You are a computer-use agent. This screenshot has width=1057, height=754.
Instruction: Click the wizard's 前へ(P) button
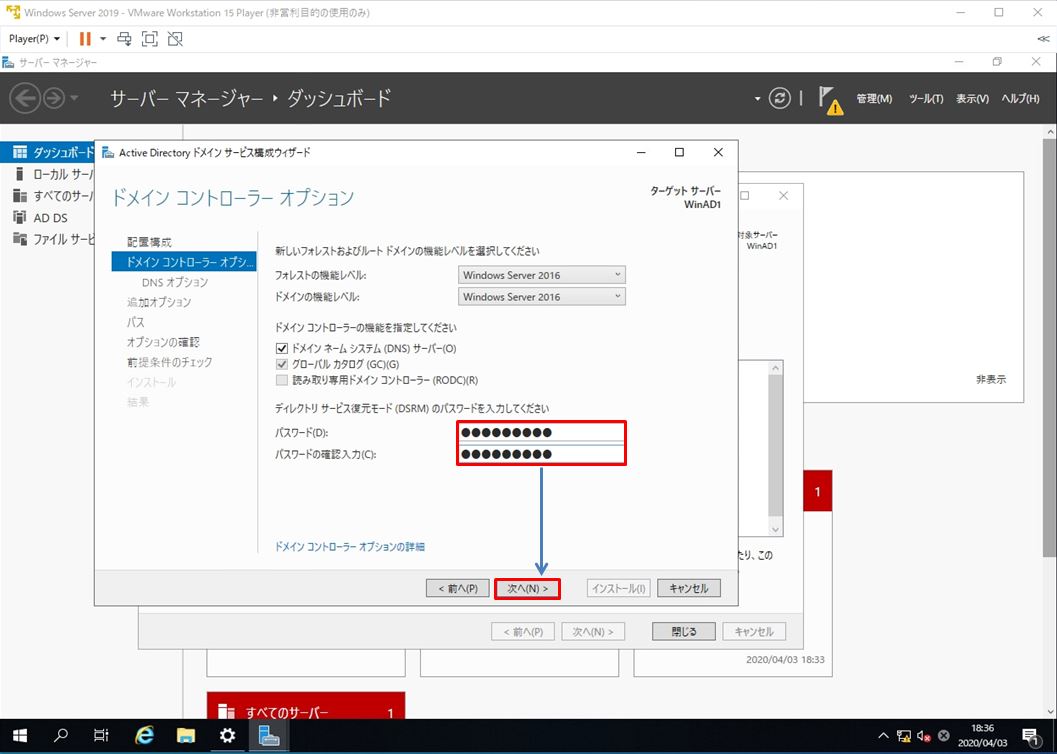(458, 588)
